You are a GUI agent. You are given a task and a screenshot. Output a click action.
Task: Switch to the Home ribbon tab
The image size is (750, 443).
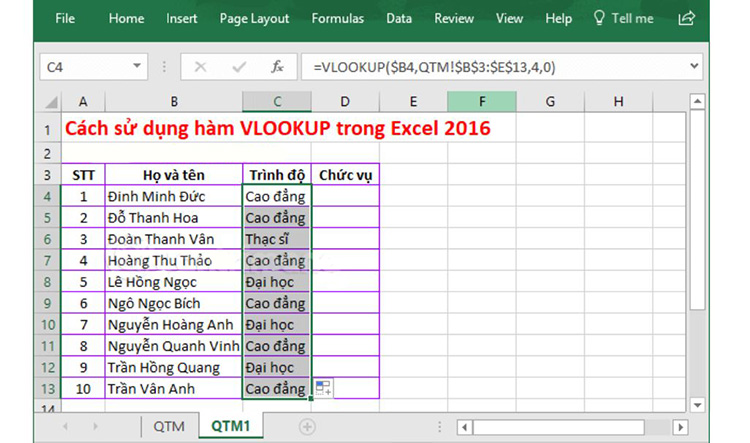126,19
